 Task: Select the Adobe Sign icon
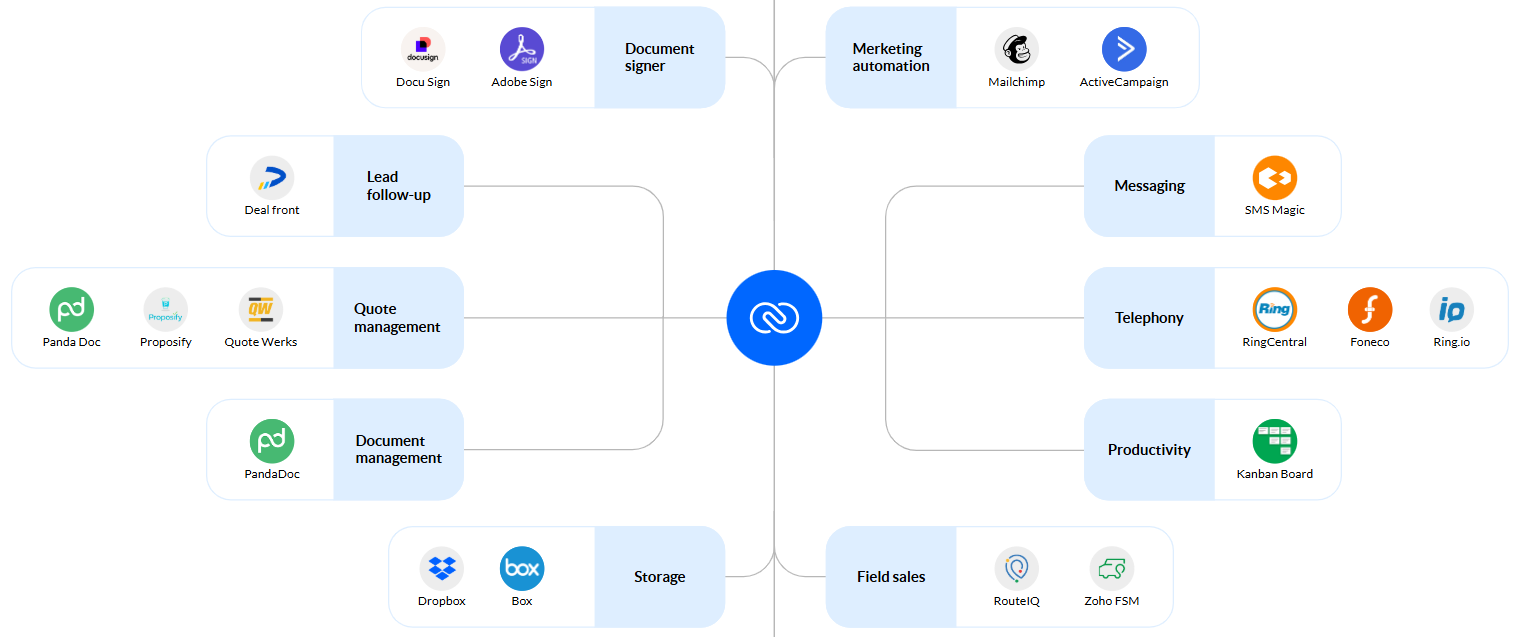521,47
